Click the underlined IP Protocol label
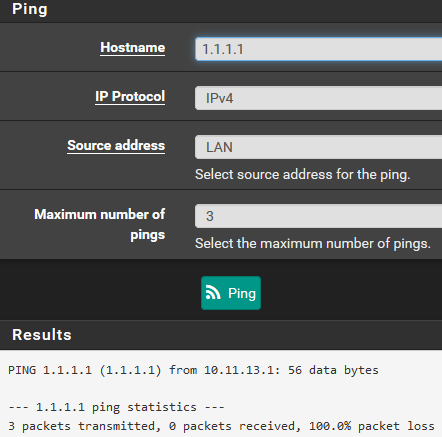 (x=130, y=97)
